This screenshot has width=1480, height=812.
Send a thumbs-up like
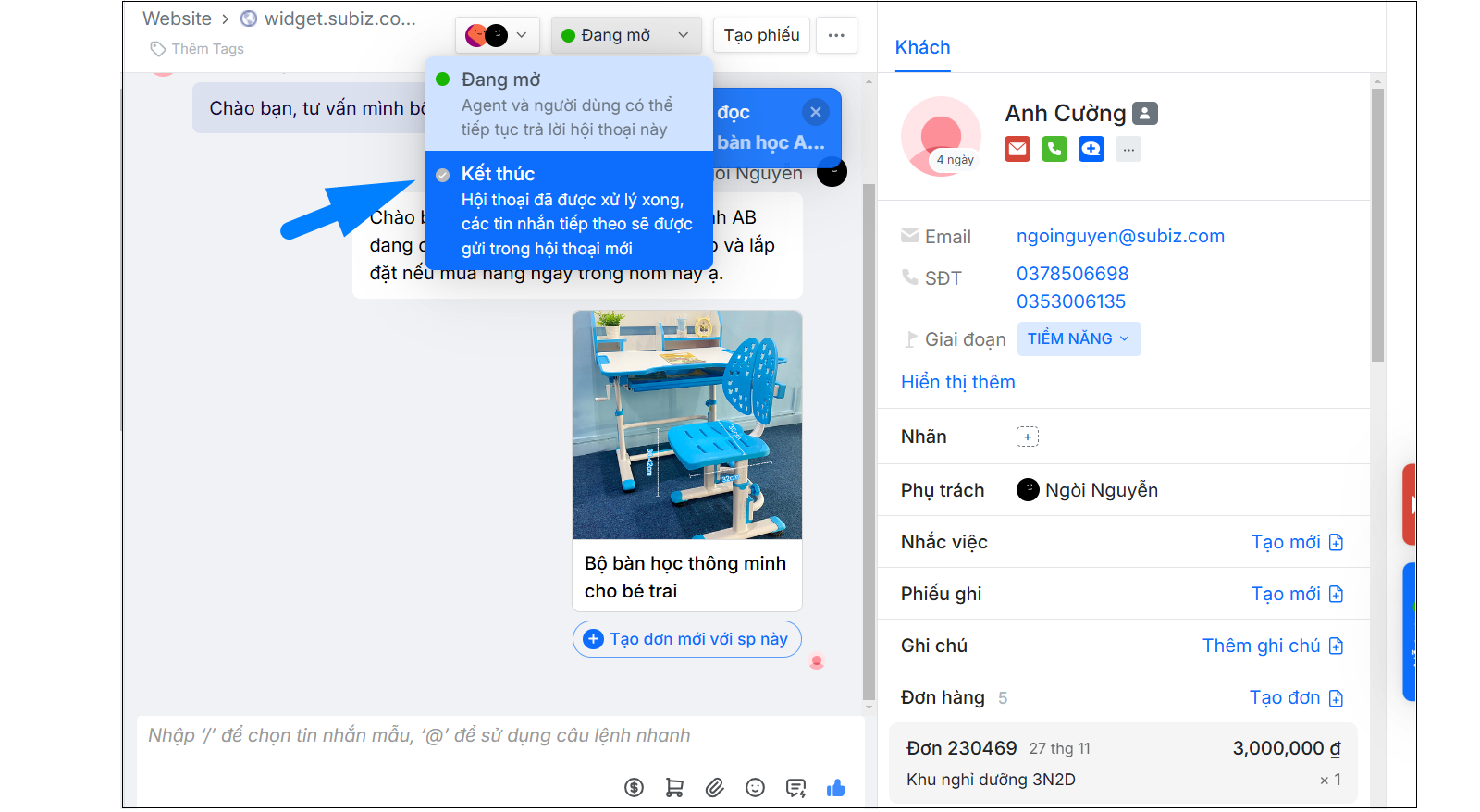point(836,787)
